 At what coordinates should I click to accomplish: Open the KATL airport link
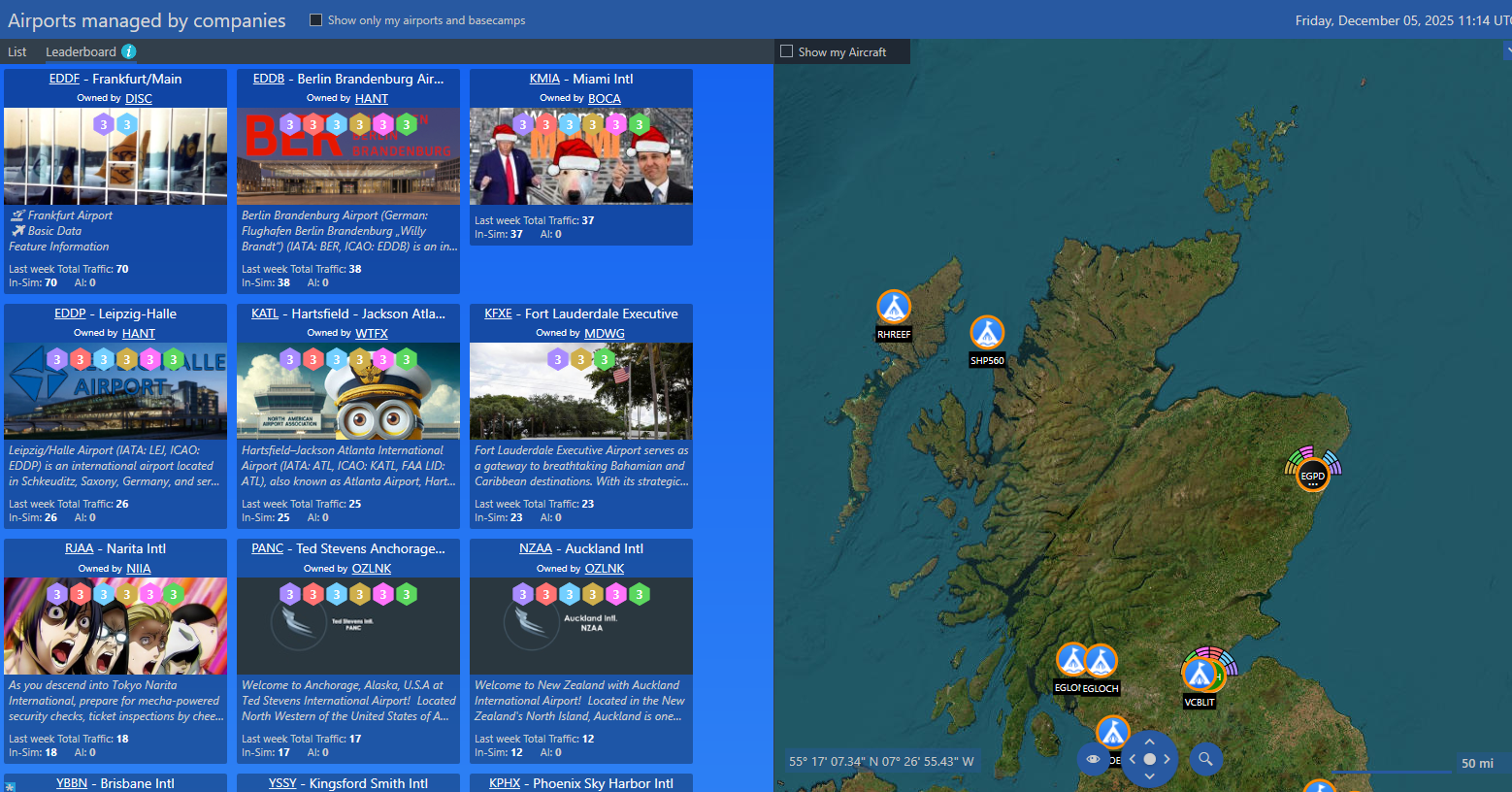tap(265, 313)
